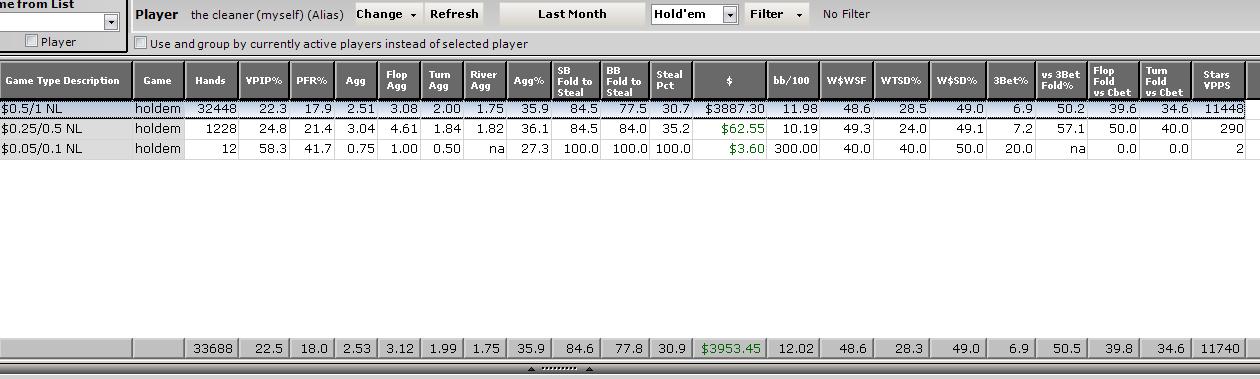
Task: Sort by Stars VPPS column header
Action: (x=1219, y=80)
